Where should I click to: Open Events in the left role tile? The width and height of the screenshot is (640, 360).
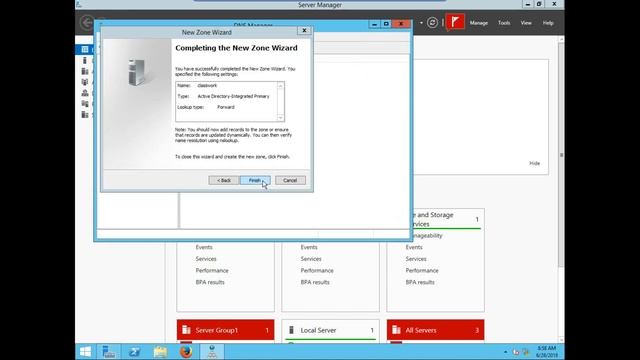pyautogui.click(x=204, y=247)
